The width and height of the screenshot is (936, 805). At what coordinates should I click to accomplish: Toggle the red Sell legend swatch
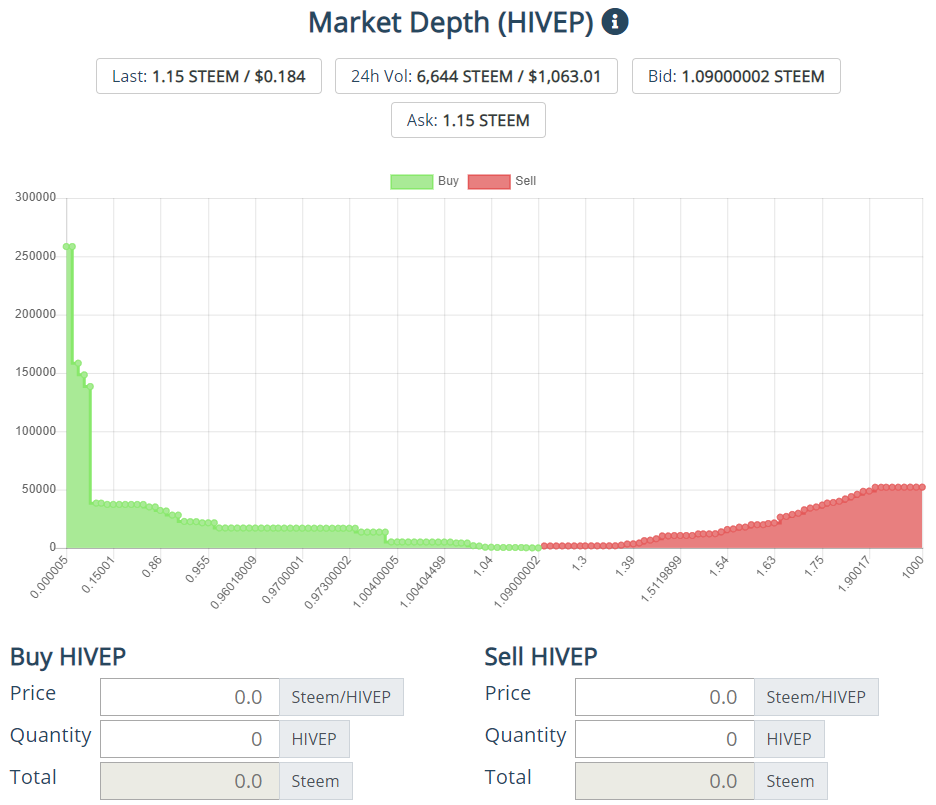click(x=489, y=181)
